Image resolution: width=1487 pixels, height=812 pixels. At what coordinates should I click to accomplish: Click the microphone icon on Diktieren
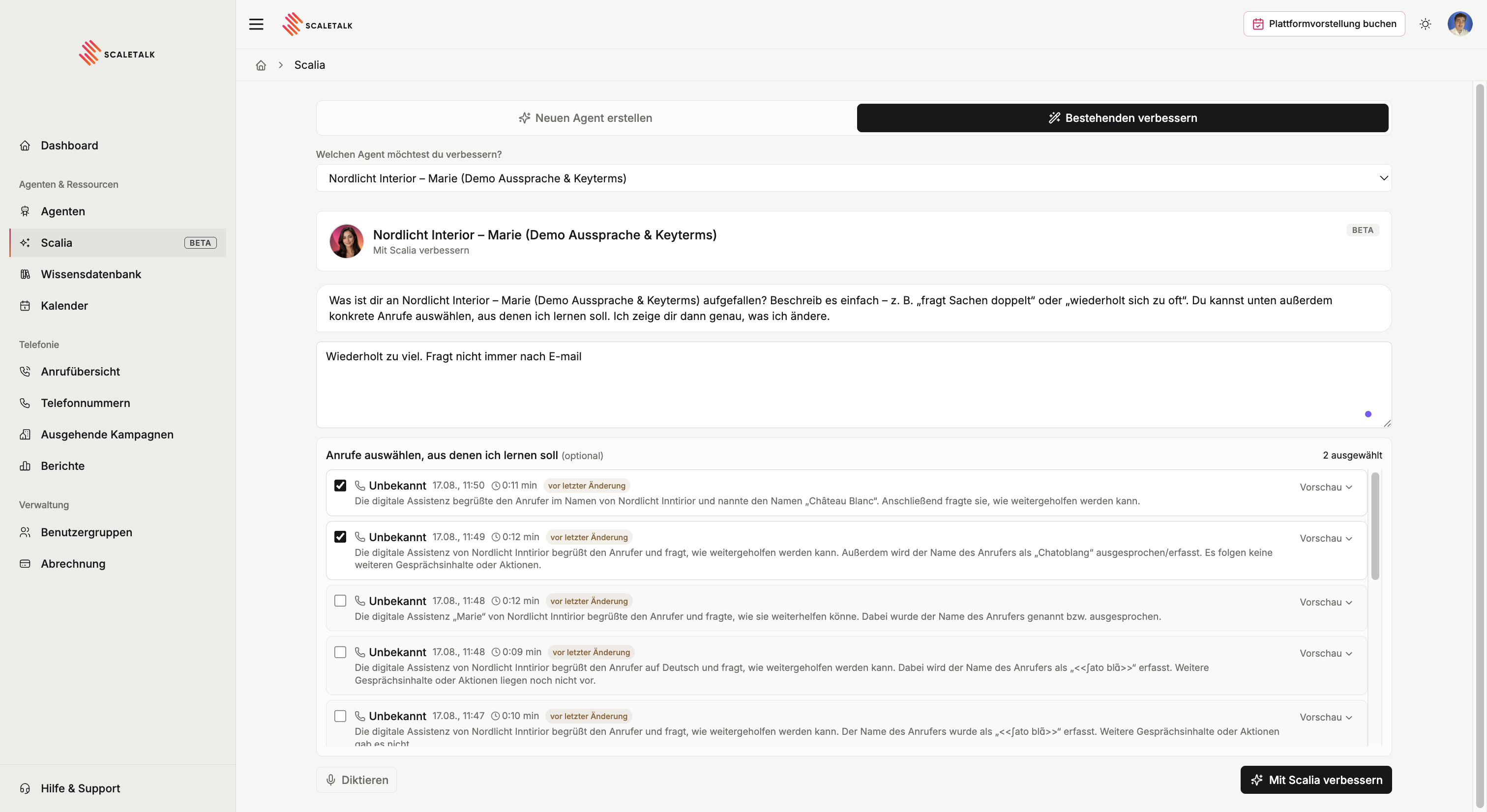pyautogui.click(x=331, y=780)
